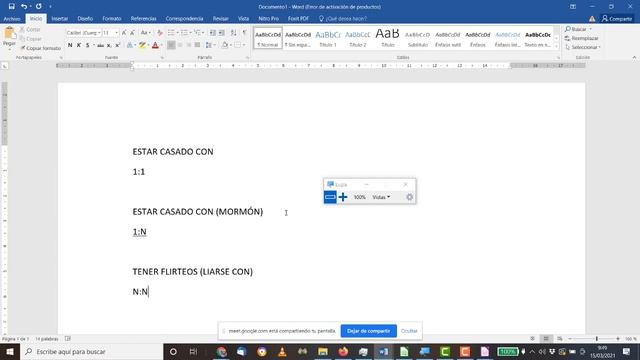The image size is (640, 360).
Task: Switch to the Insertar tab
Action: [x=60, y=19]
